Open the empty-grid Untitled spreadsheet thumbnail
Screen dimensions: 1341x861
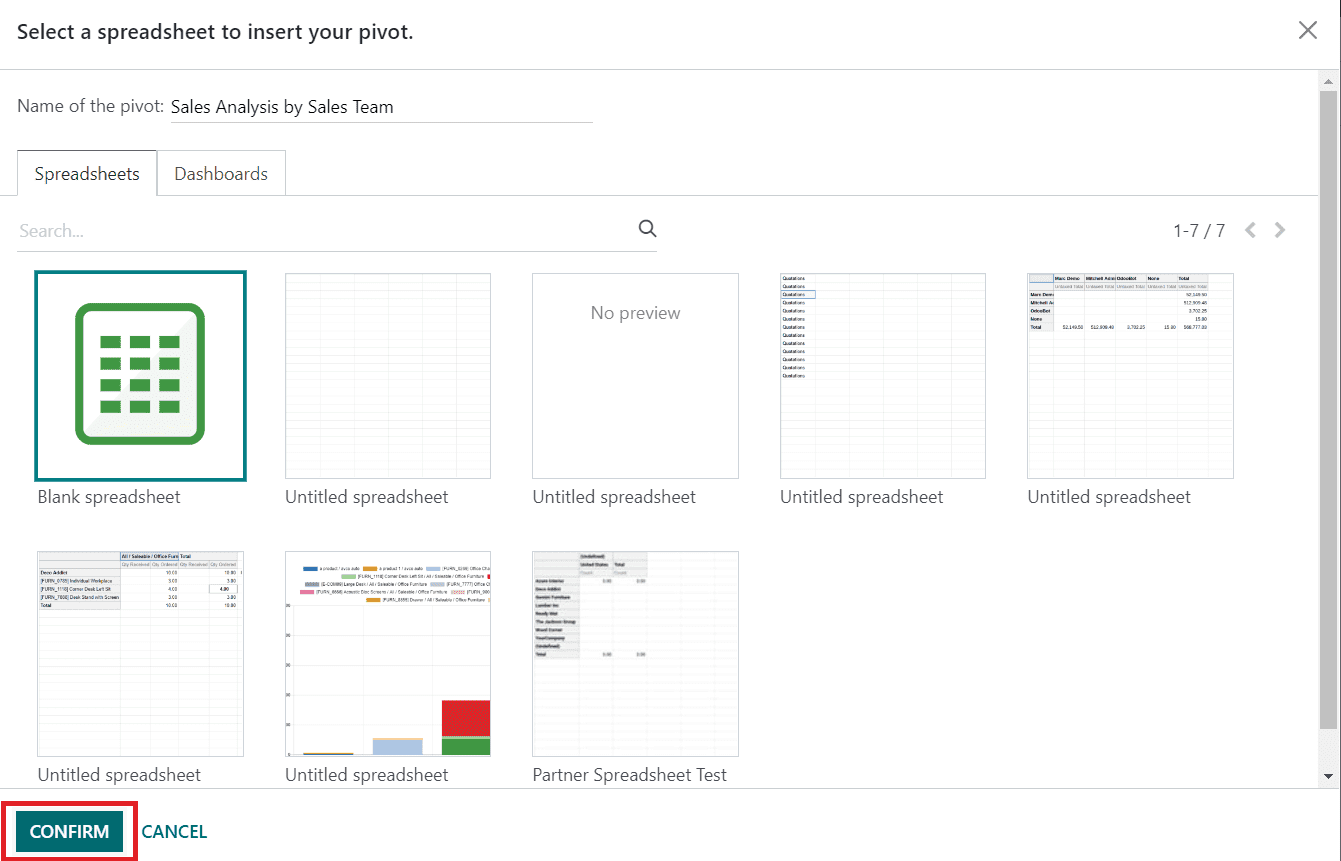click(388, 375)
